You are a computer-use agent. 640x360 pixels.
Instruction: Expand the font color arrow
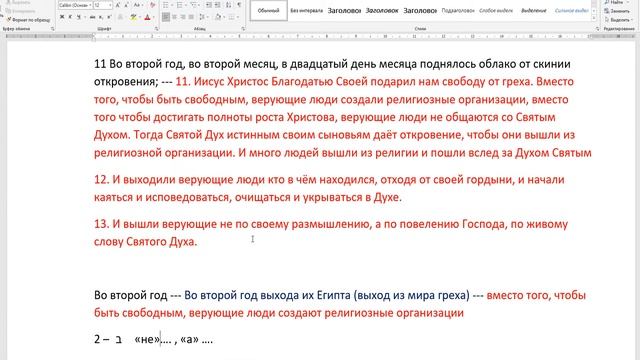click(x=153, y=17)
